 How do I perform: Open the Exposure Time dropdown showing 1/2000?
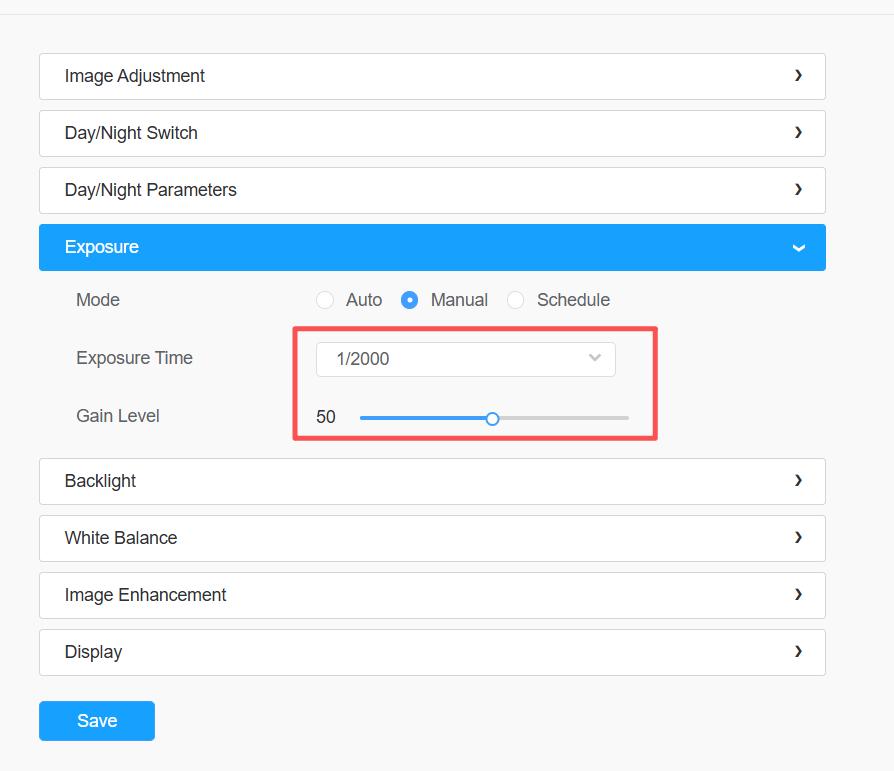(466, 359)
